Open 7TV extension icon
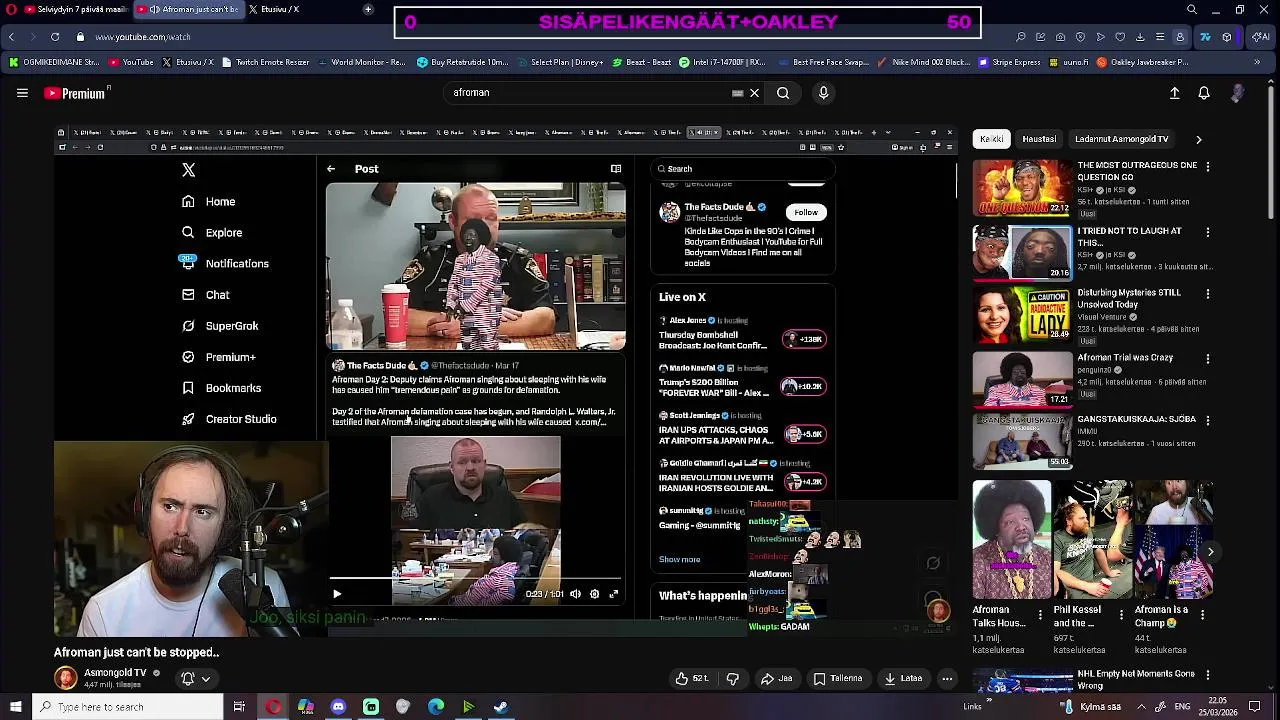 [1205, 37]
